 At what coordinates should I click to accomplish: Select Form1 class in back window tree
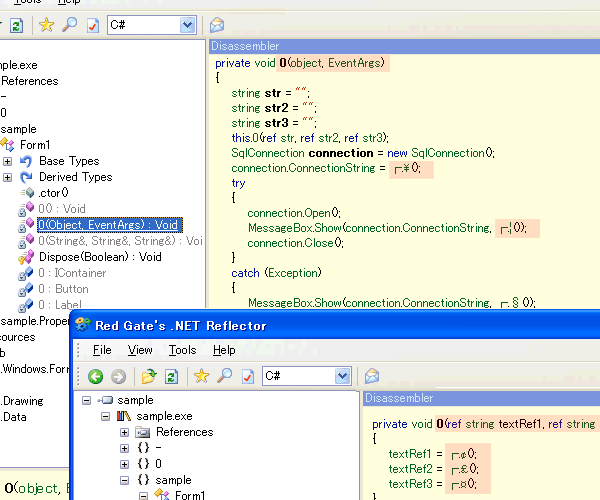point(35,145)
